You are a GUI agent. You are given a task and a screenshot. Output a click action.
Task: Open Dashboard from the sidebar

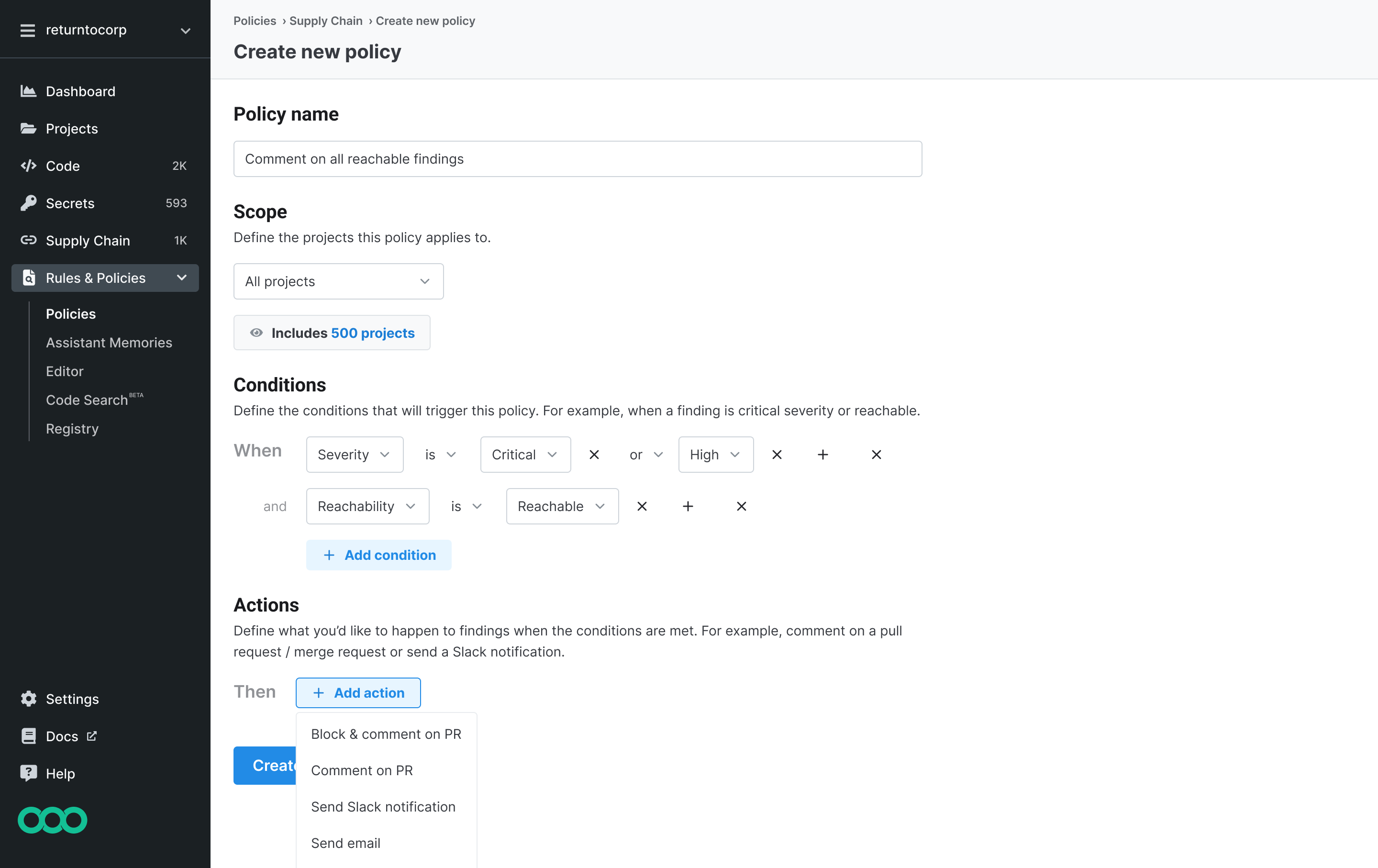[80, 91]
